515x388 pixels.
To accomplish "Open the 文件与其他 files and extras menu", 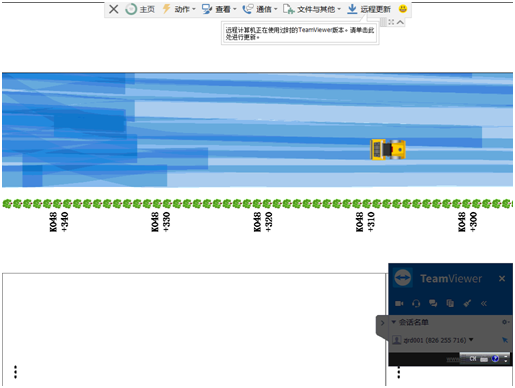I will click(x=312, y=9).
